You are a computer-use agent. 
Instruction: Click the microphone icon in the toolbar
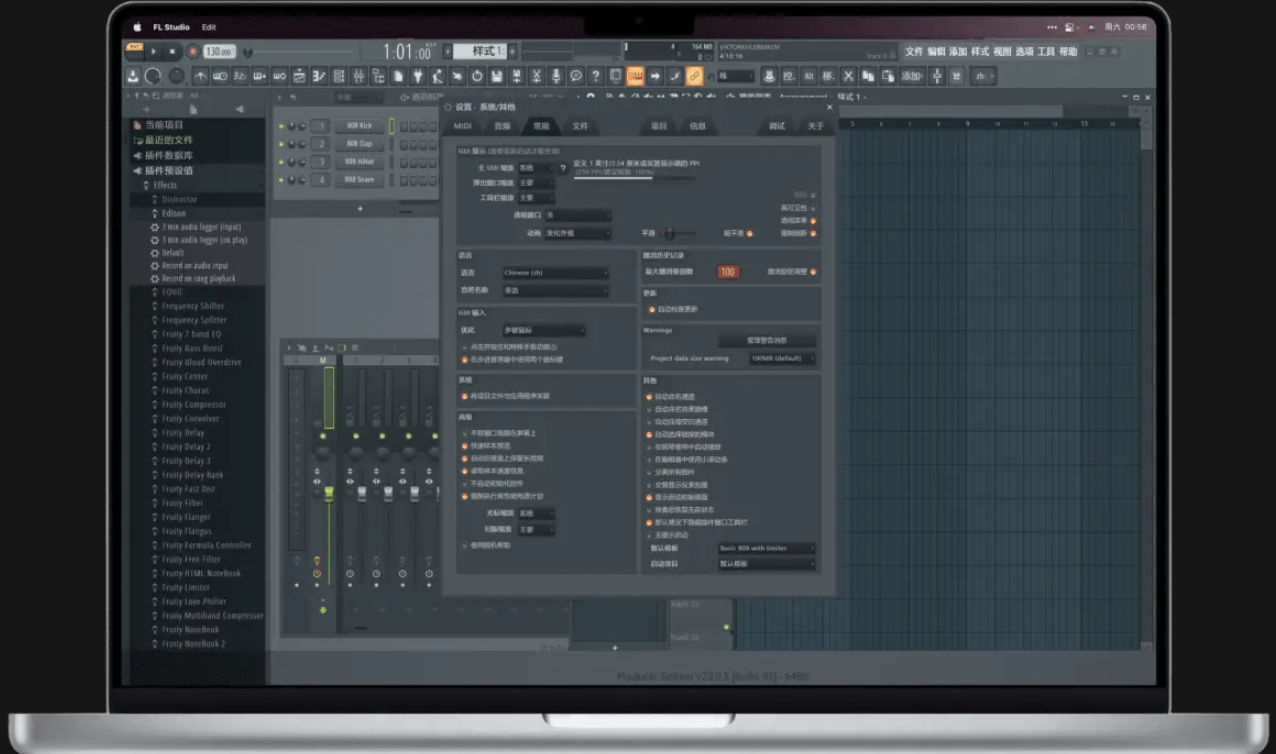(x=556, y=76)
